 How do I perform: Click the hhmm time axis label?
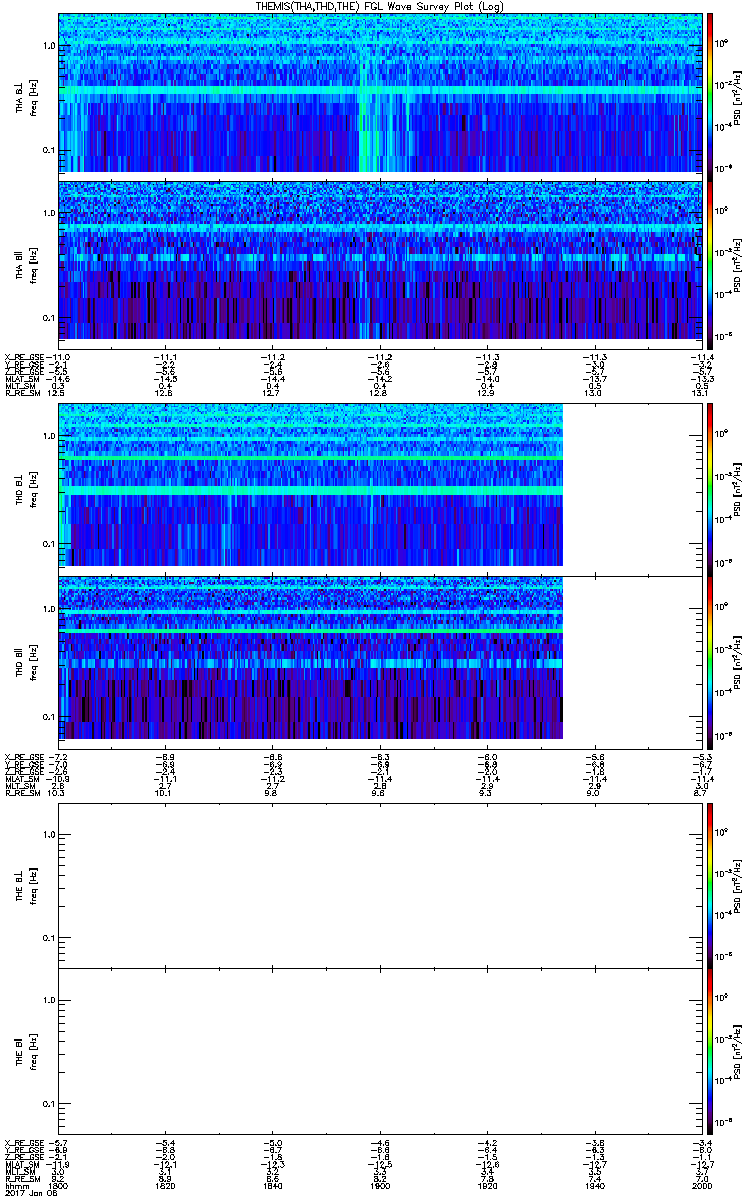click(16, 1186)
